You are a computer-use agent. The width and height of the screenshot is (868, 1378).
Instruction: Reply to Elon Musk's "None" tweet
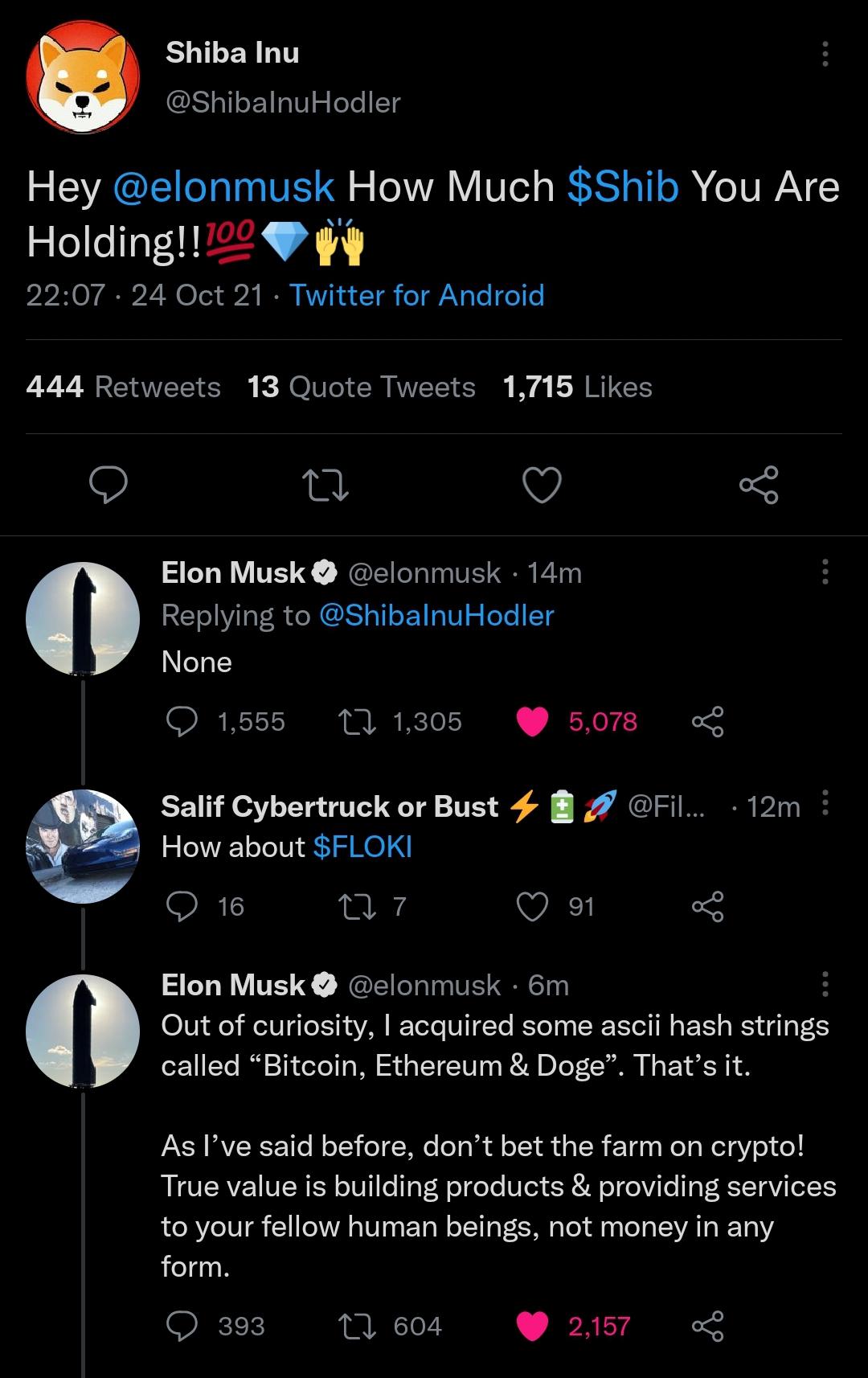tap(182, 721)
